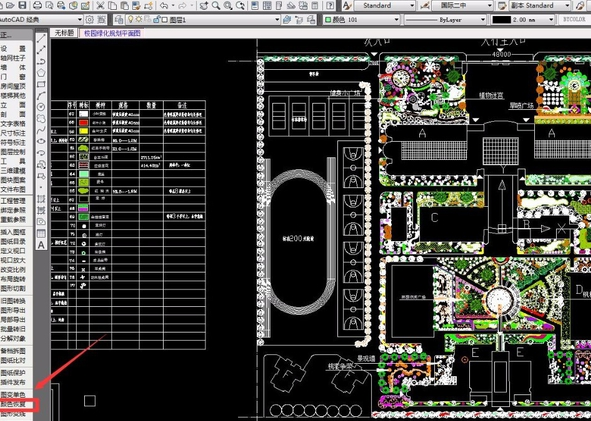The height and width of the screenshot is (421, 591).
Task: Open the undo history dropdown arrow
Action: 173,5
